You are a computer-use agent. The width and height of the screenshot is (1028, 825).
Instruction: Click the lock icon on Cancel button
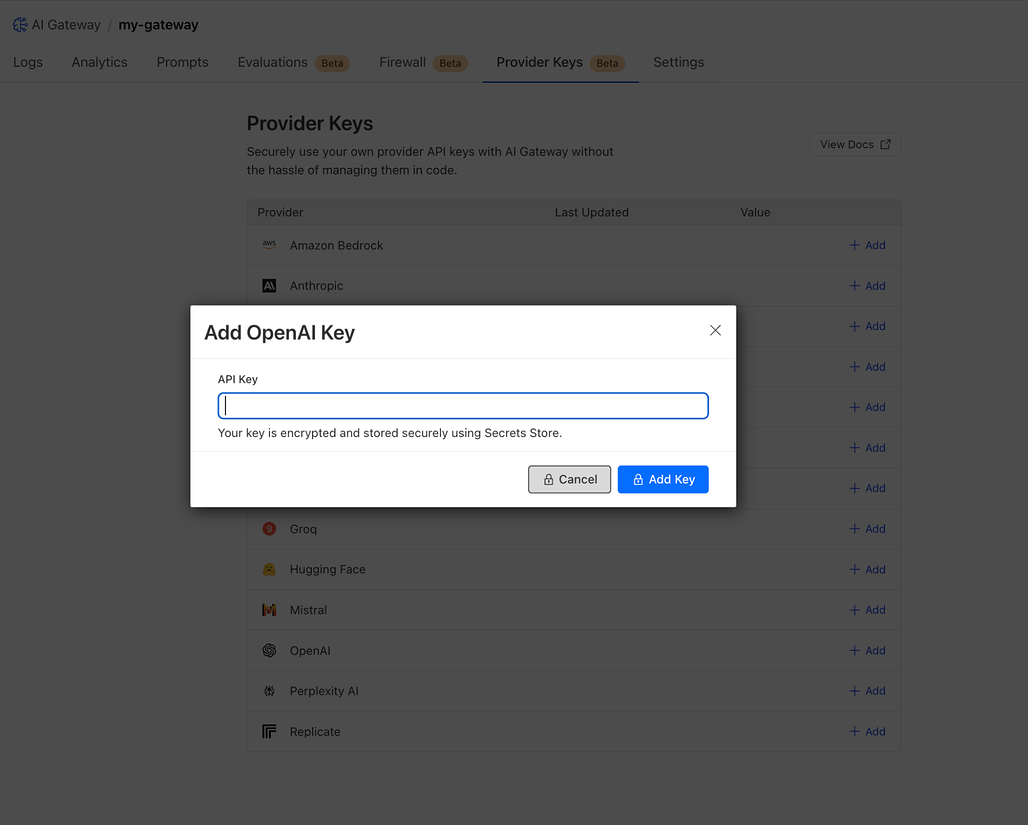coord(549,479)
